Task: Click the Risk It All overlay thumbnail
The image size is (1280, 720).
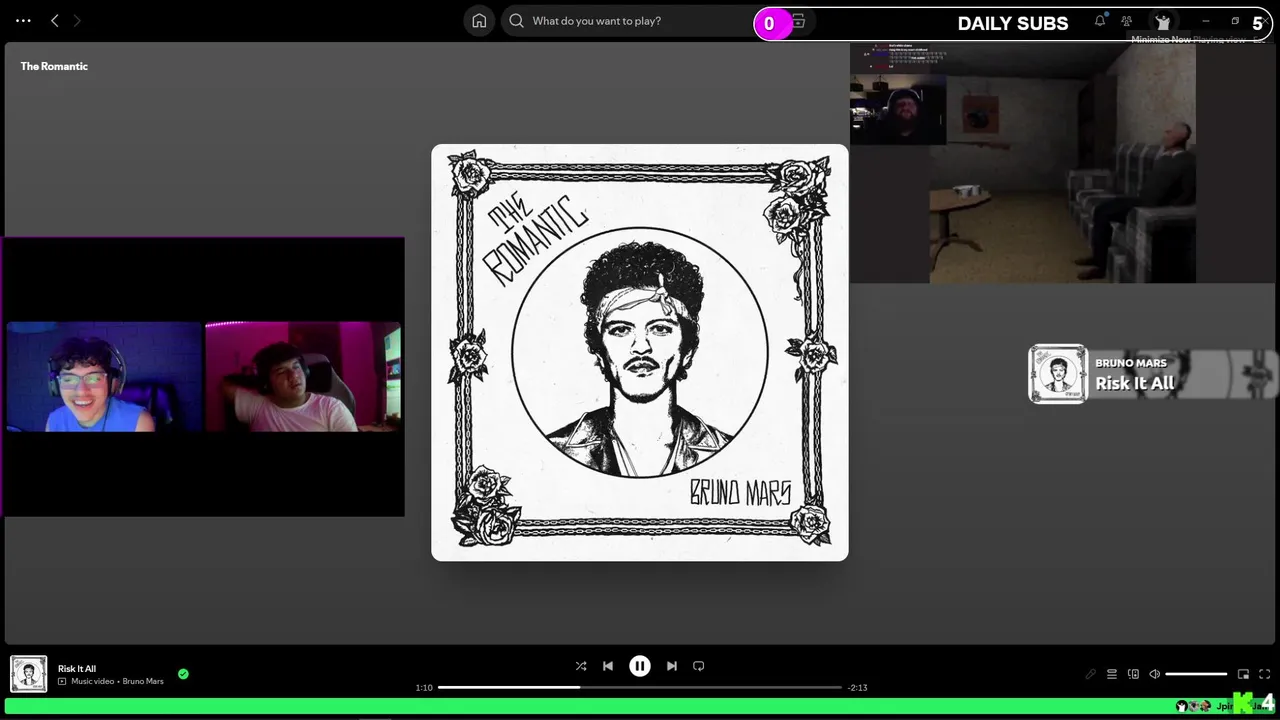Action: [x=1058, y=374]
